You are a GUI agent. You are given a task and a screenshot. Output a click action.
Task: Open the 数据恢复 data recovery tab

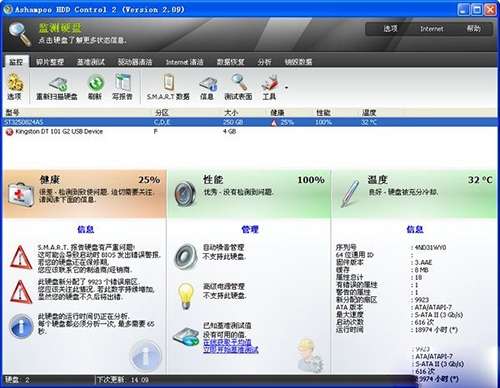click(x=231, y=62)
